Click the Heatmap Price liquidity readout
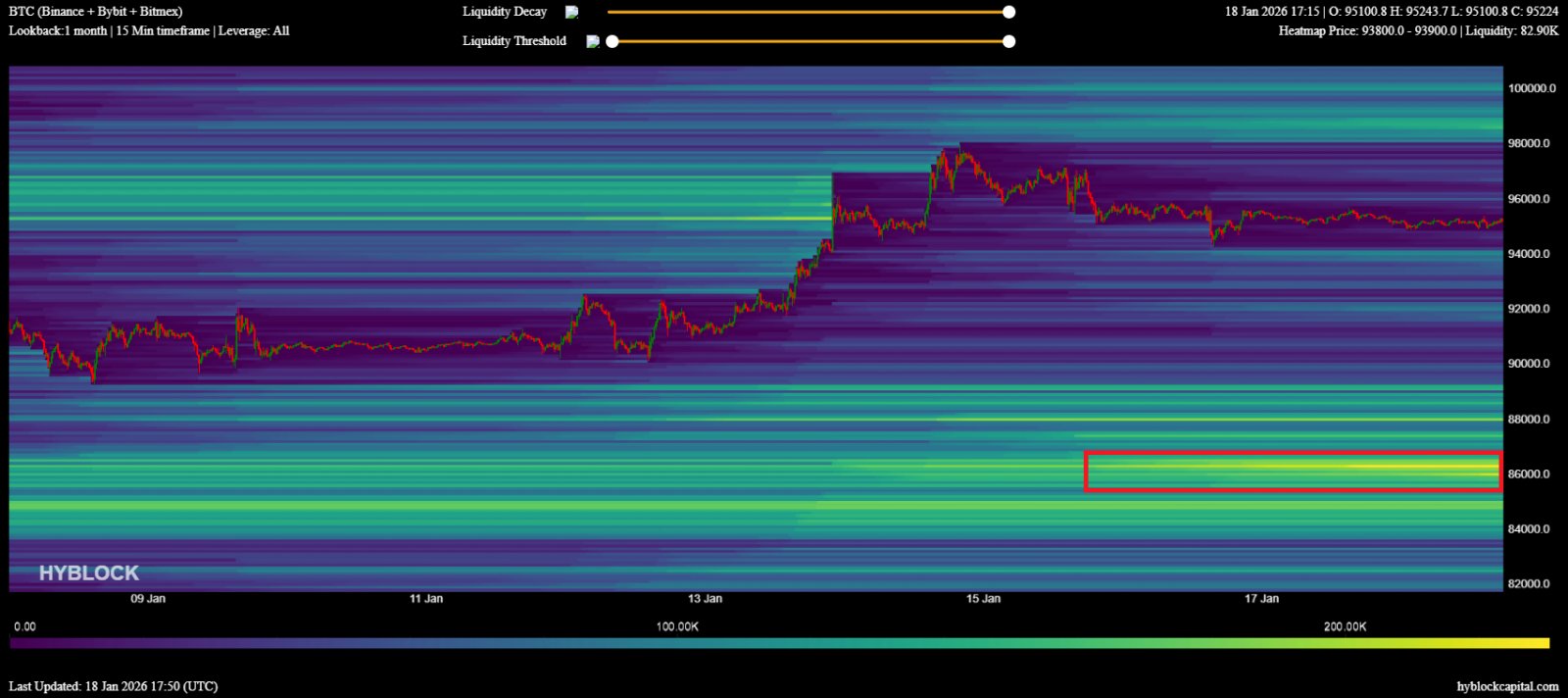Image resolution: width=1568 pixels, height=698 pixels. pyautogui.click(x=1417, y=31)
